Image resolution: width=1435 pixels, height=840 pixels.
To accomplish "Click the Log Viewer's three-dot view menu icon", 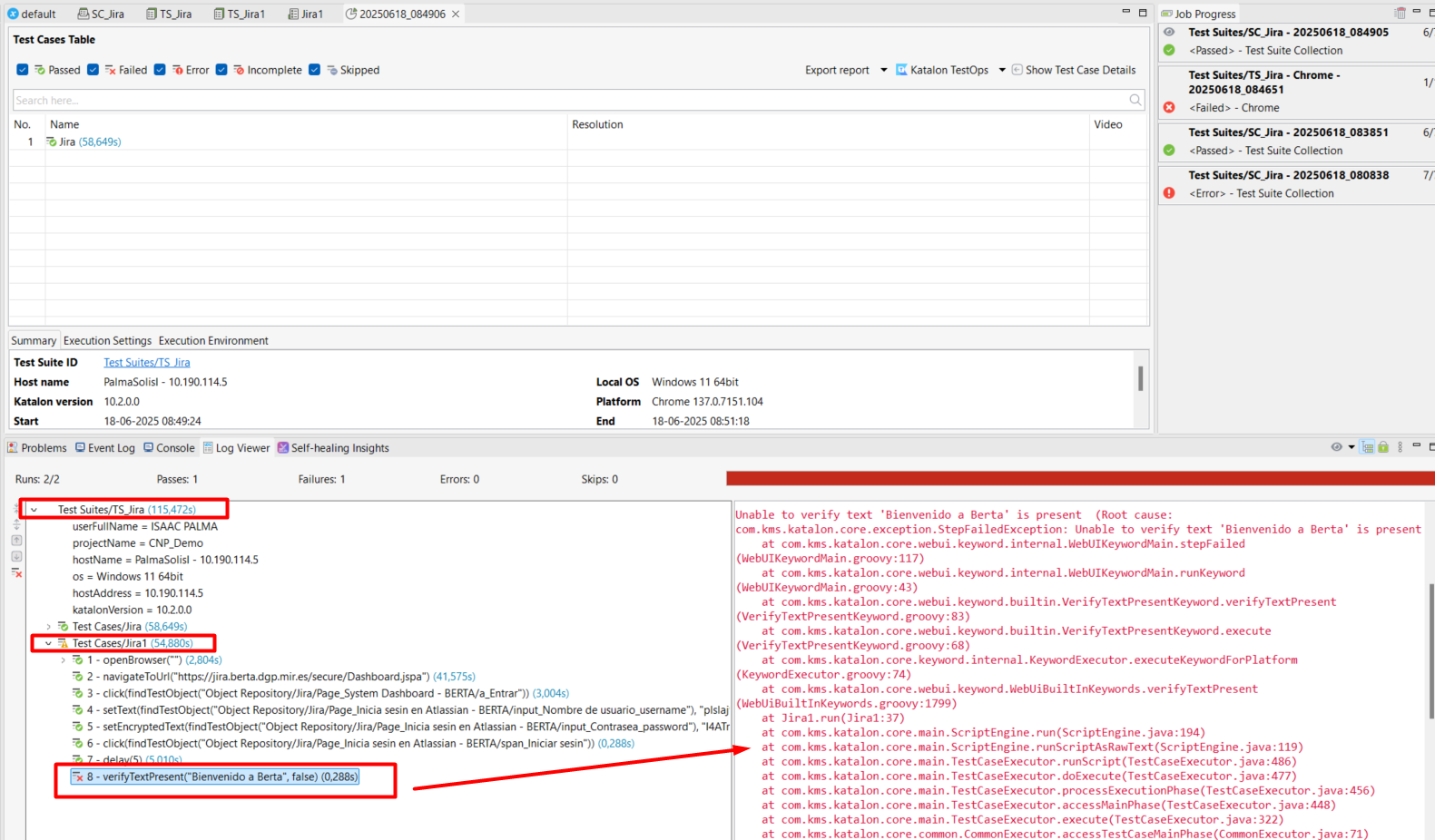I will [1400, 447].
